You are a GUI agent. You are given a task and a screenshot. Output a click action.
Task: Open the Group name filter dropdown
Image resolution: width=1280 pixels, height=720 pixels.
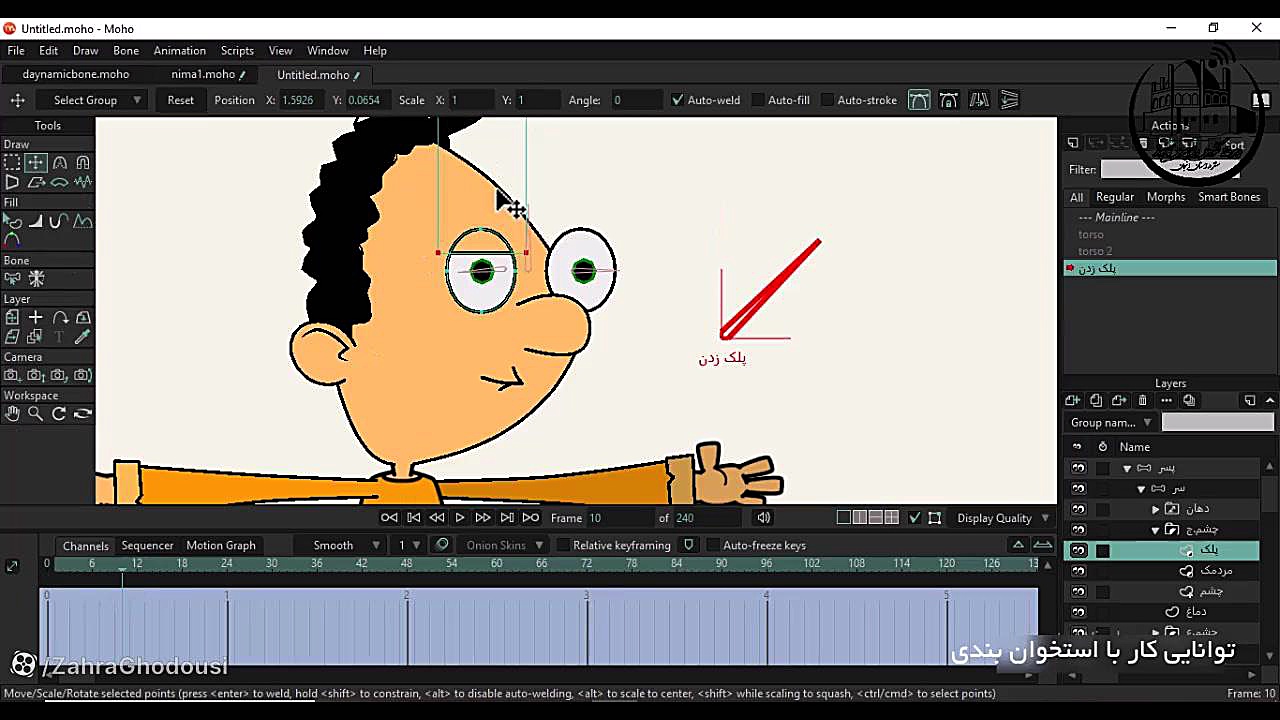(1110, 423)
